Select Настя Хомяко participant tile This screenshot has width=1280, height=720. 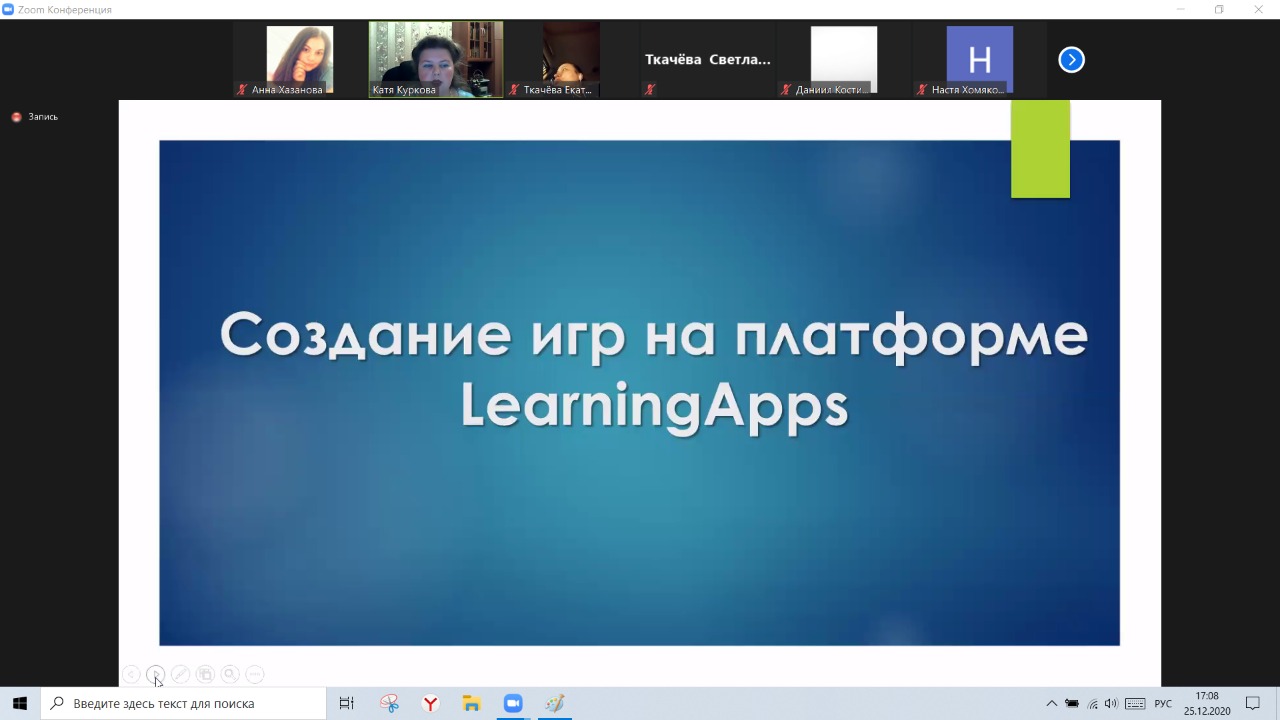[979, 60]
